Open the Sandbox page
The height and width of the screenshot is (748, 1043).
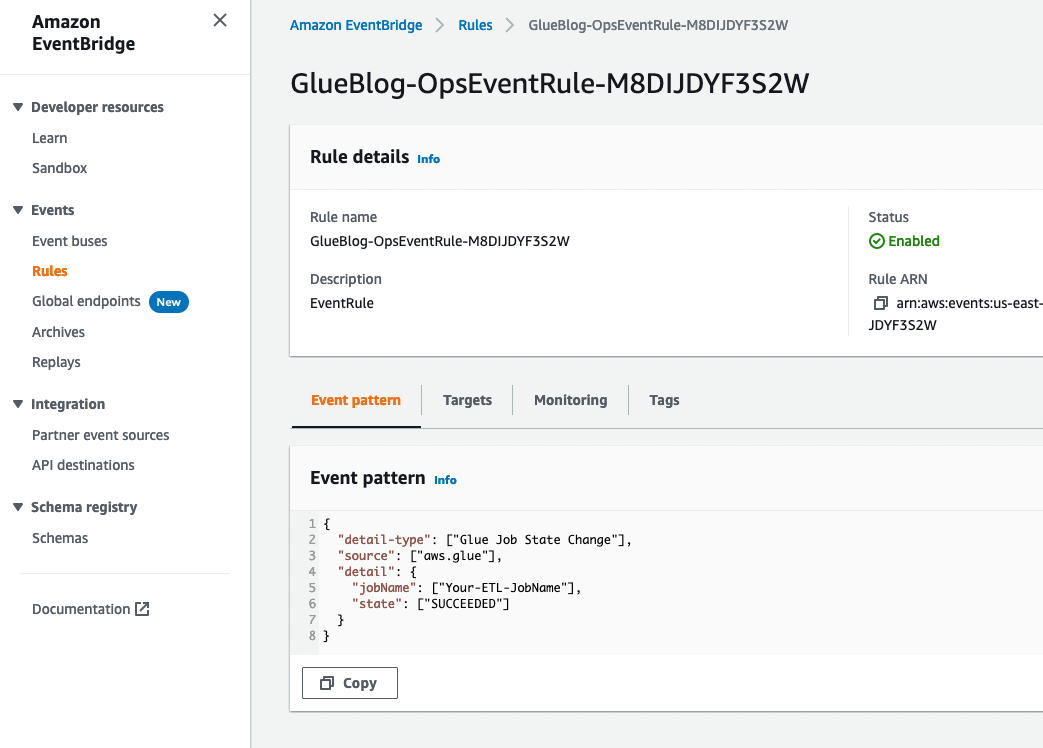(59, 168)
